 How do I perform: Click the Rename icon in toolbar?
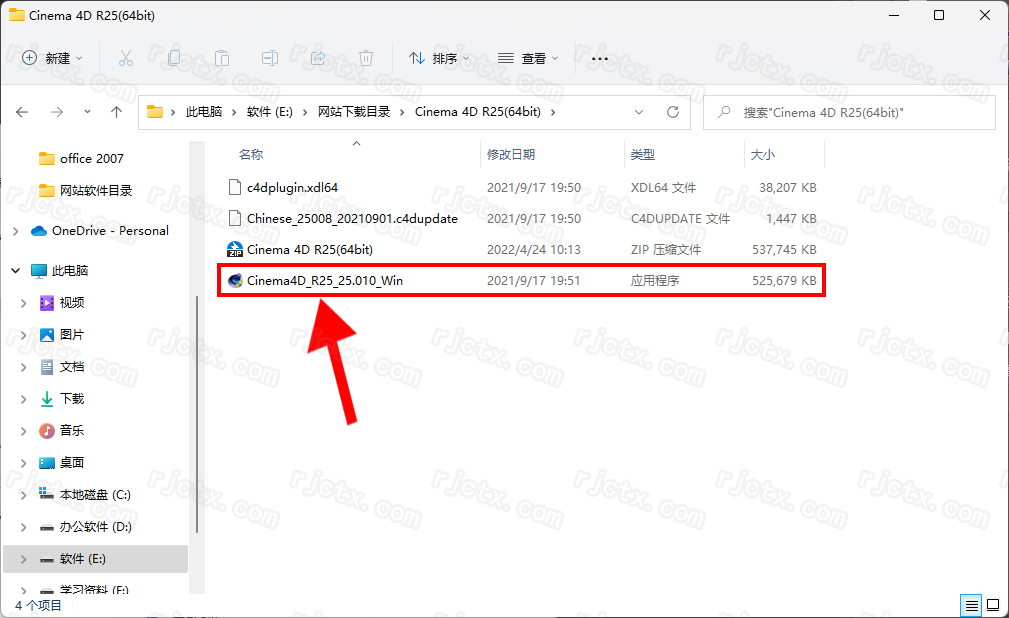coord(270,58)
